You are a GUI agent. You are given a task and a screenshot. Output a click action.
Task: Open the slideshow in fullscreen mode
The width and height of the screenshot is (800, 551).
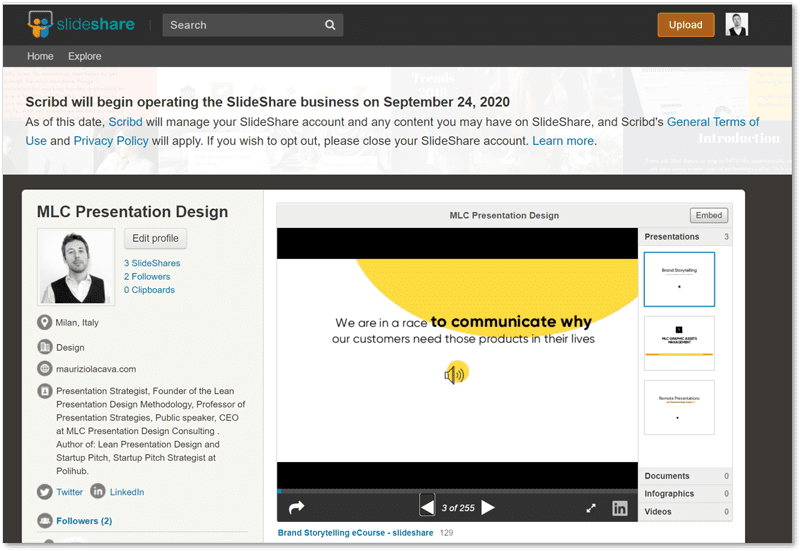click(x=591, y=508)
